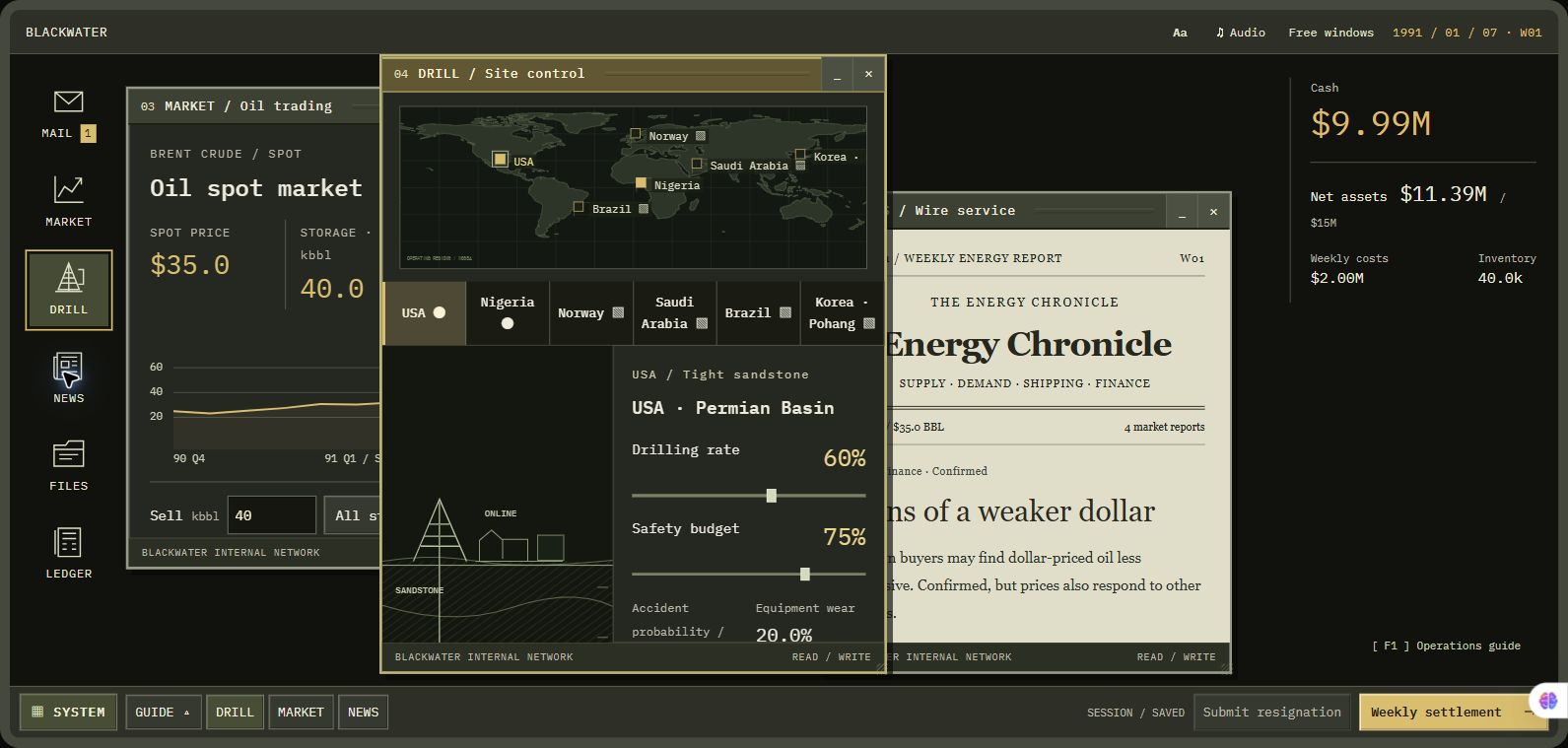Click the Oil trading window title bar
This screenshot has width=1568, height=748.
click(x=254, y=105)
